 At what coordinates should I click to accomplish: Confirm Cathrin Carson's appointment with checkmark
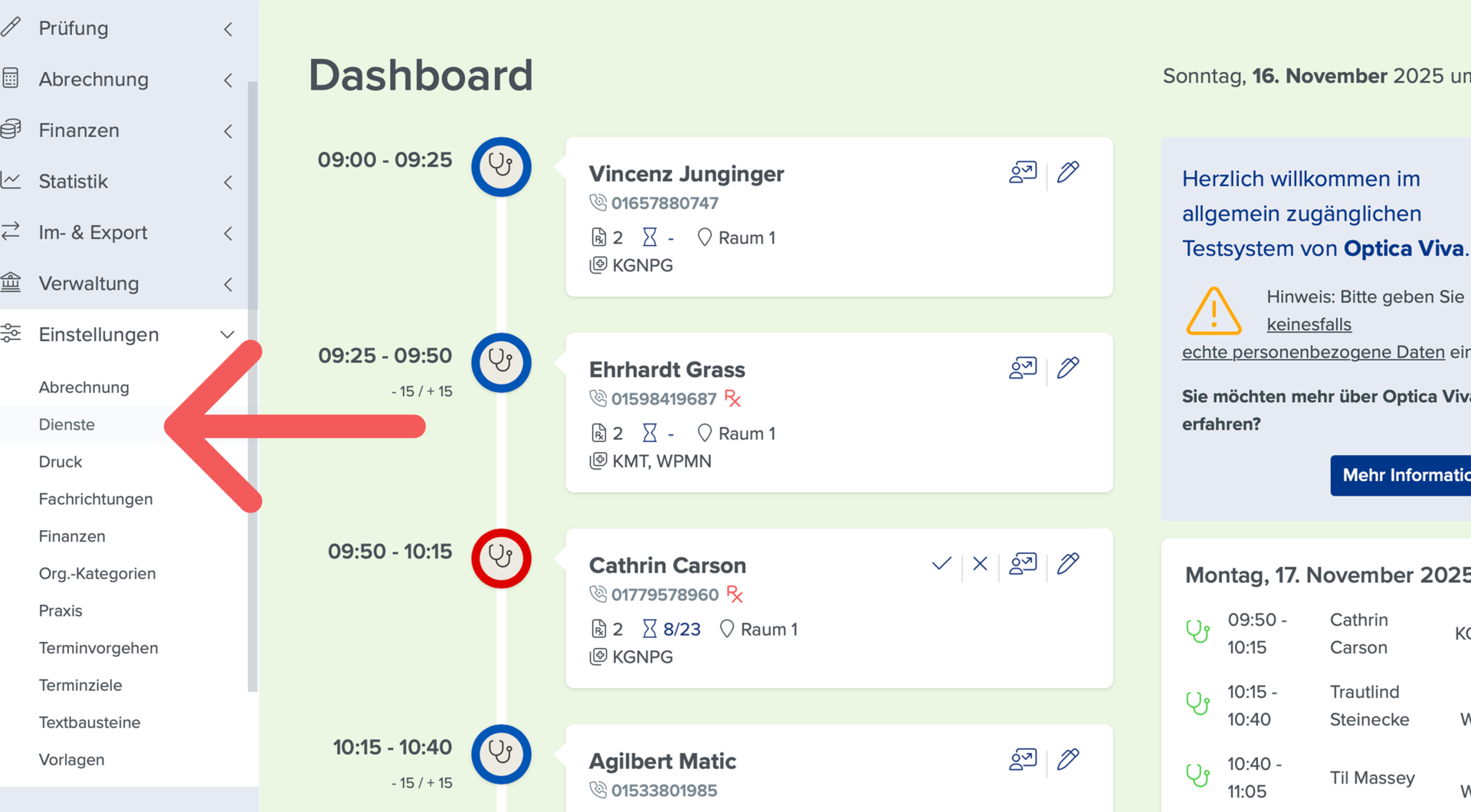(942, 564)
